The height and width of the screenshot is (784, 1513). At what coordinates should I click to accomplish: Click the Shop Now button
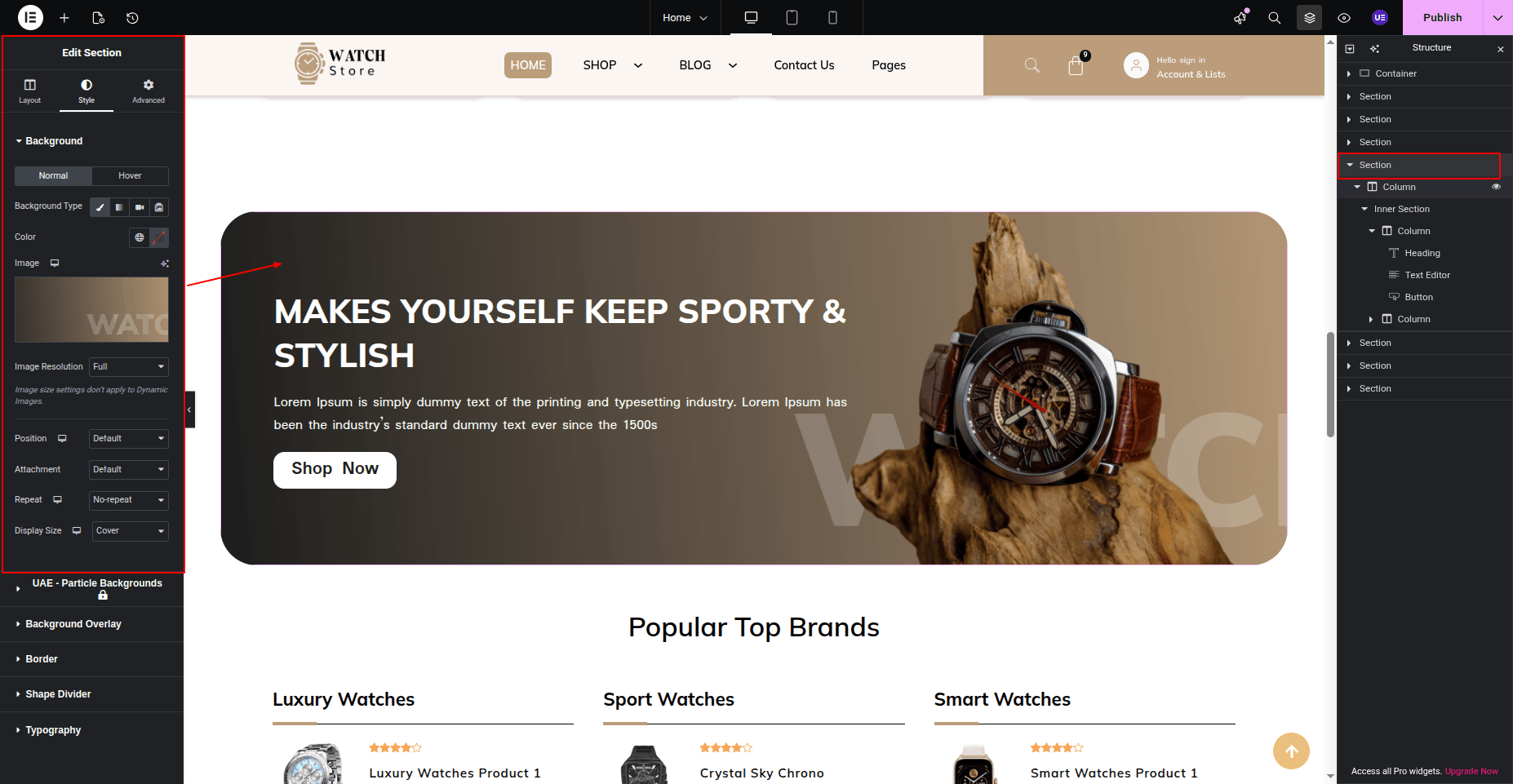coord(335,470)
